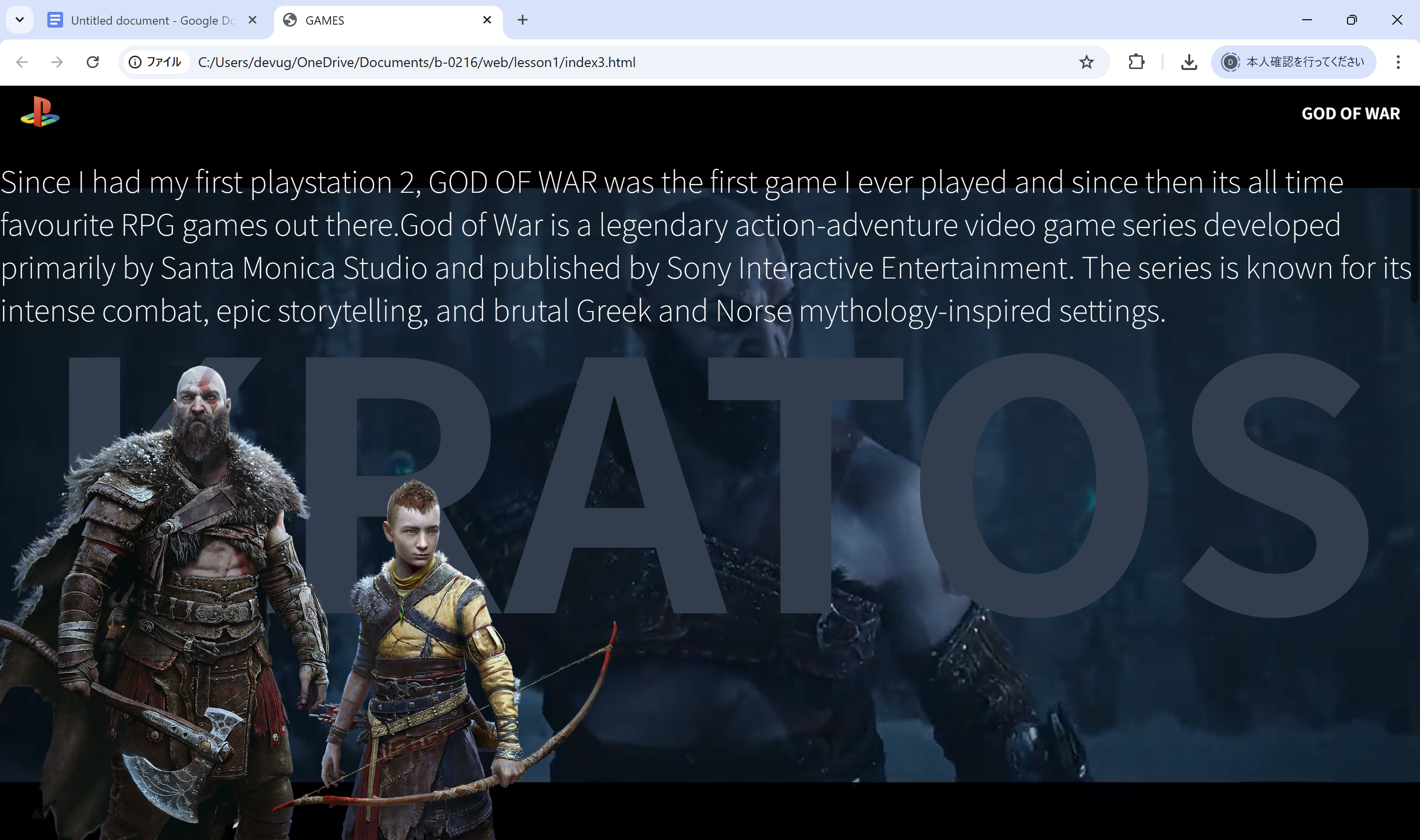
Task: Click the globe favicon on the GAMES tab
Action: 290,20
